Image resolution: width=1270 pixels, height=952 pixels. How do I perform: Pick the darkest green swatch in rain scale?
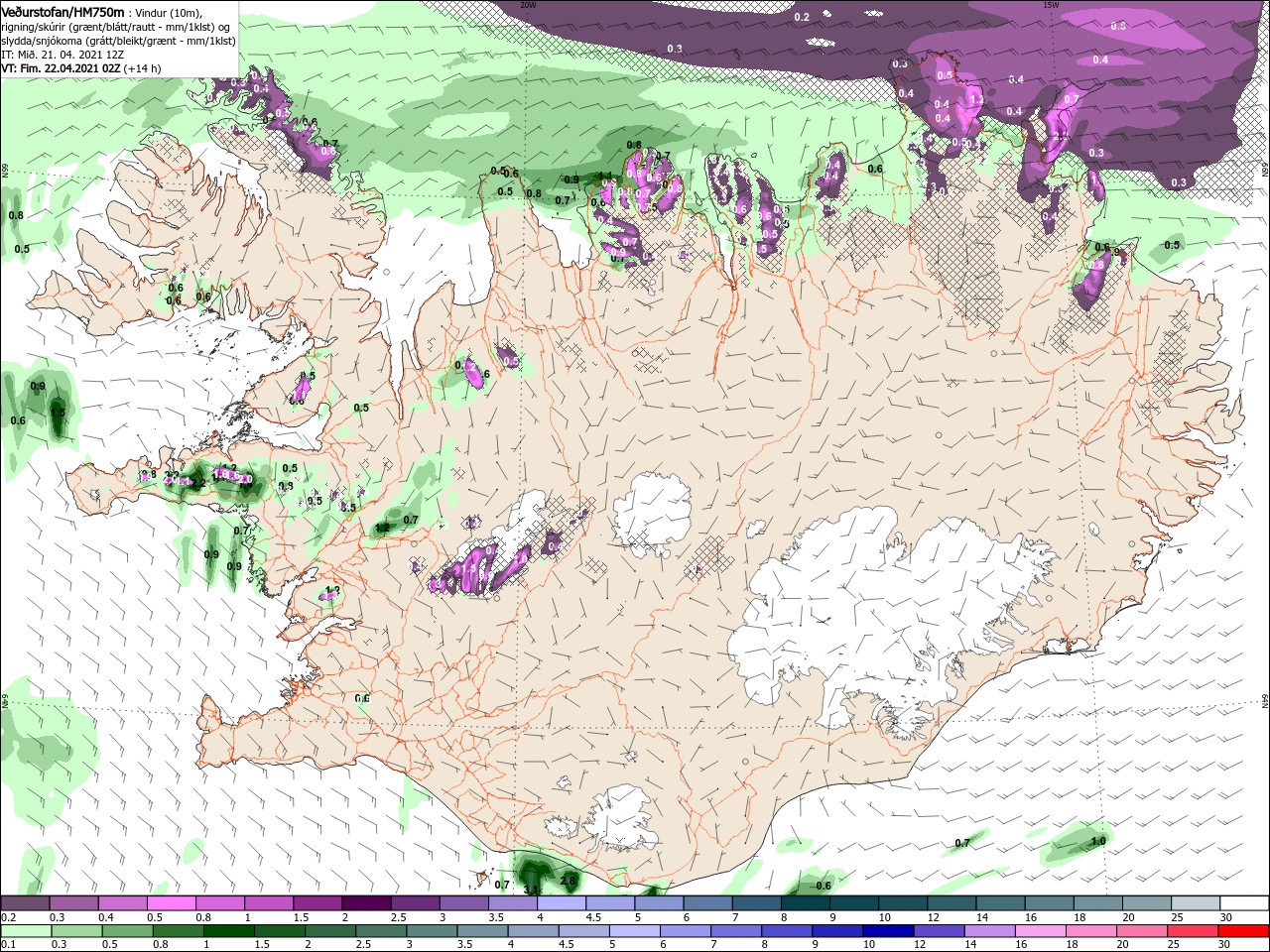pyautogui.click(x=228, y=931)
